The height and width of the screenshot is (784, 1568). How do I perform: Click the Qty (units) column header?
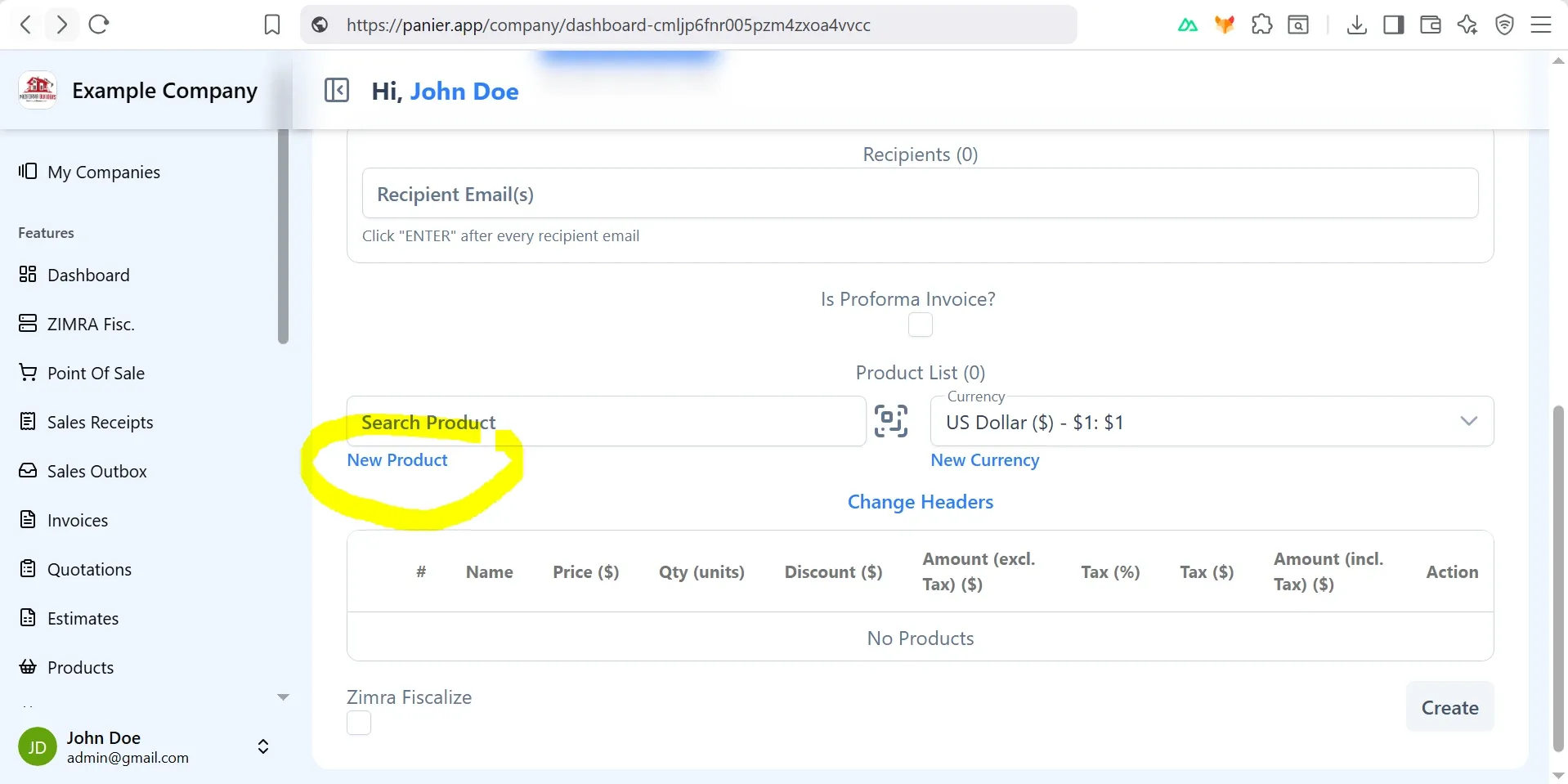(x=702, y=571)
